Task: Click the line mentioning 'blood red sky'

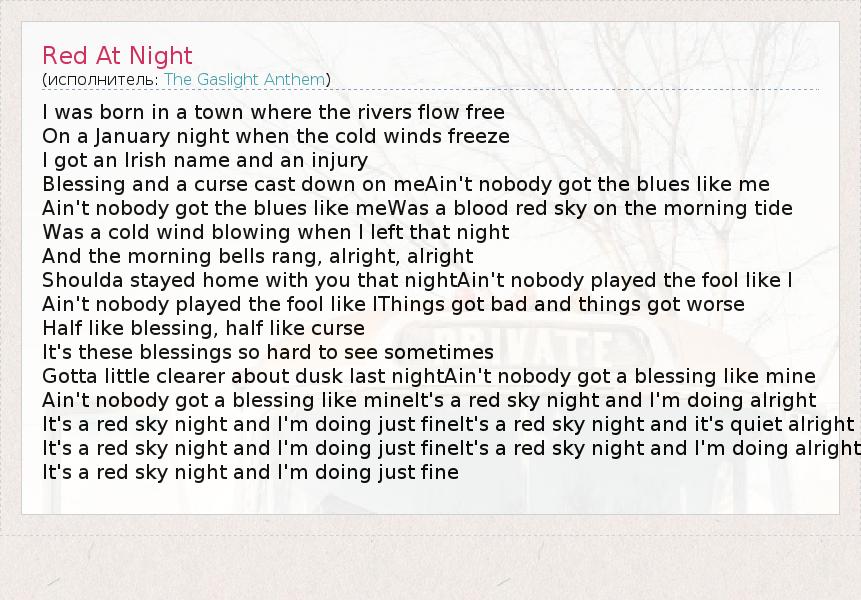Action: click(417, 208)
